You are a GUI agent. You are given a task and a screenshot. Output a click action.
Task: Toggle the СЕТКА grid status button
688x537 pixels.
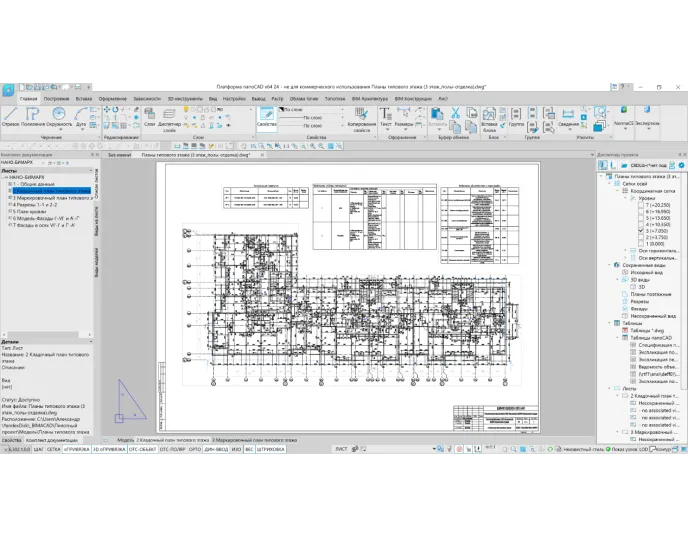point(53,450)
